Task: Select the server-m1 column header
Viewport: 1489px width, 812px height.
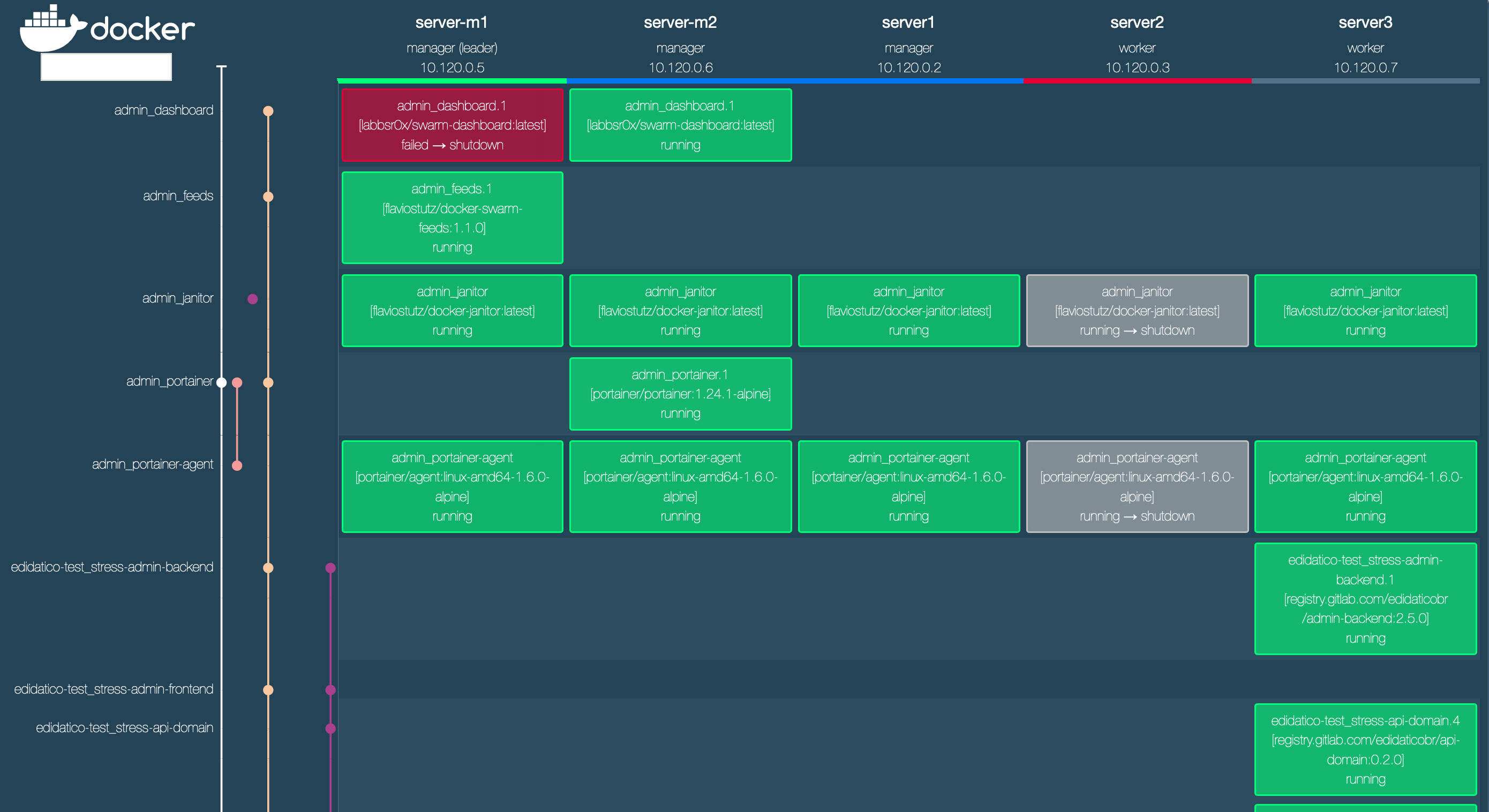Action: click(452, 22)
